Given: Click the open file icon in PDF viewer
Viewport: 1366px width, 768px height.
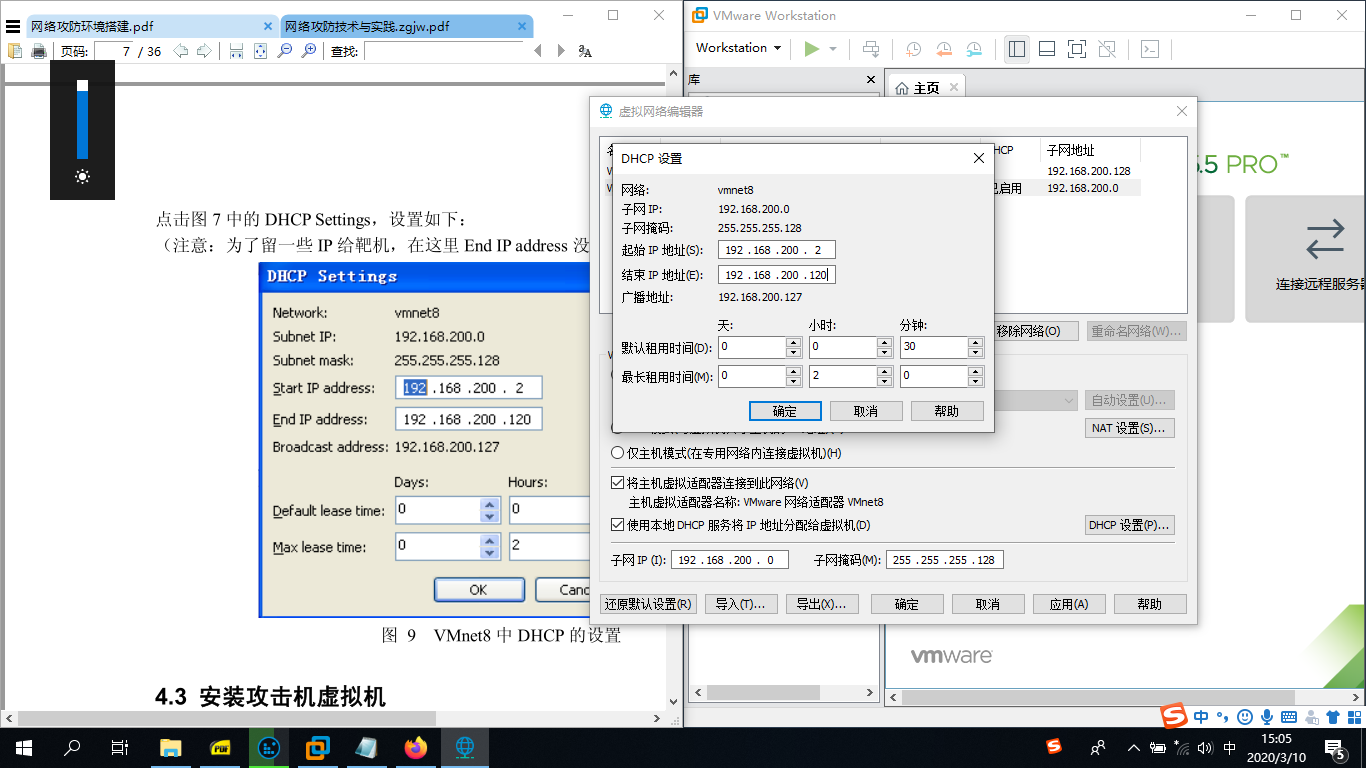Looking at the screenshot, I should (x=15, y=51).
